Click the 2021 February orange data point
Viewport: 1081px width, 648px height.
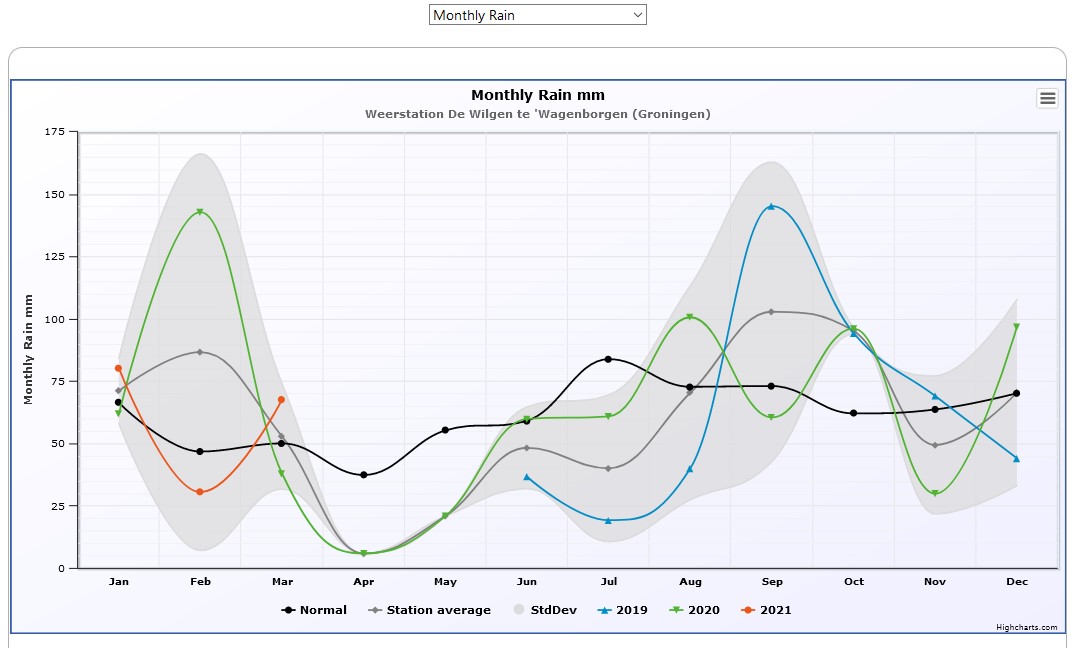(200, 492)
